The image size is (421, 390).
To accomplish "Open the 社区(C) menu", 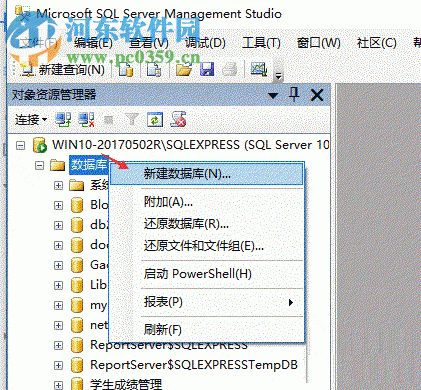I will coord(377,43).
